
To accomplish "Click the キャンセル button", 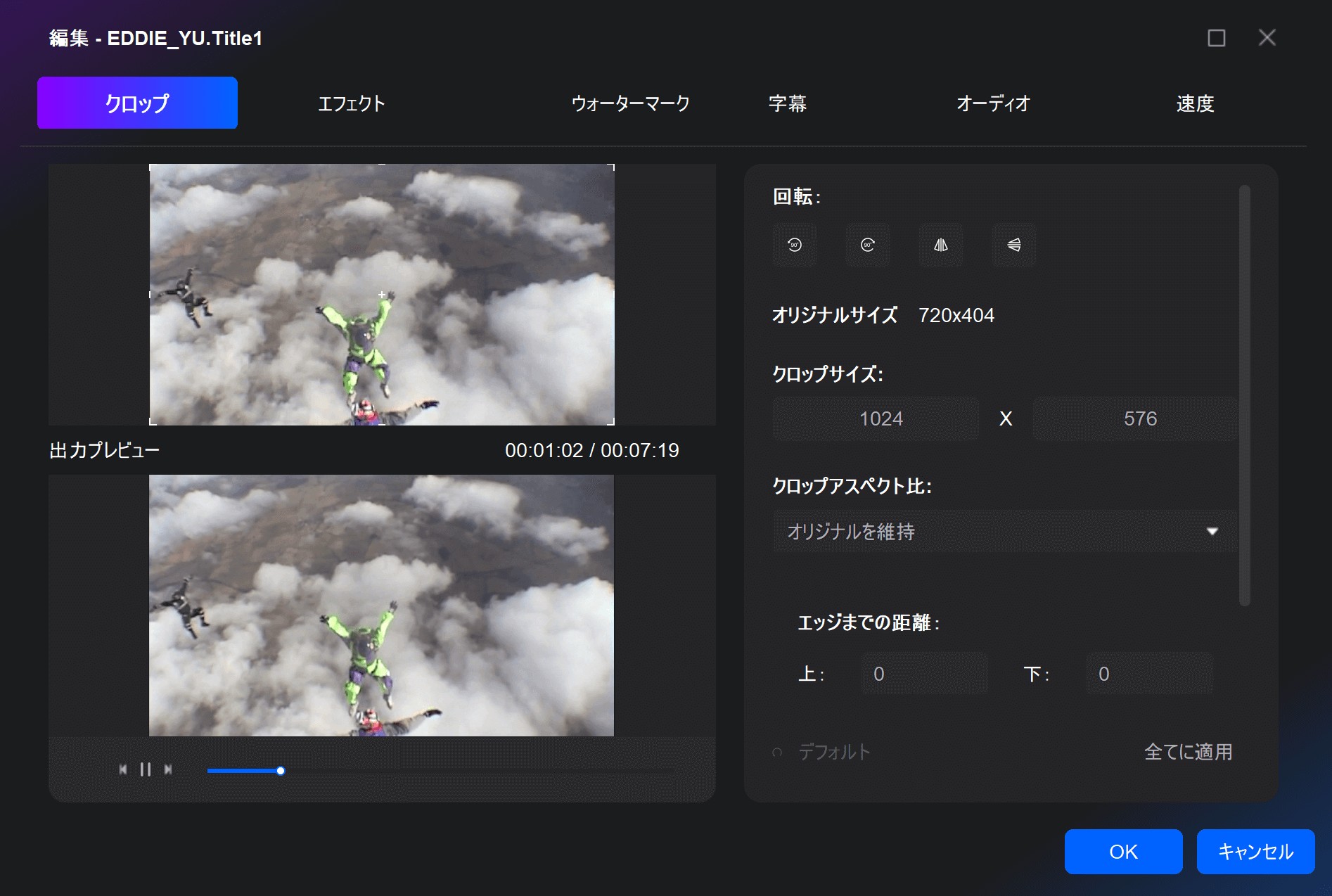I will click(1255, 852).
